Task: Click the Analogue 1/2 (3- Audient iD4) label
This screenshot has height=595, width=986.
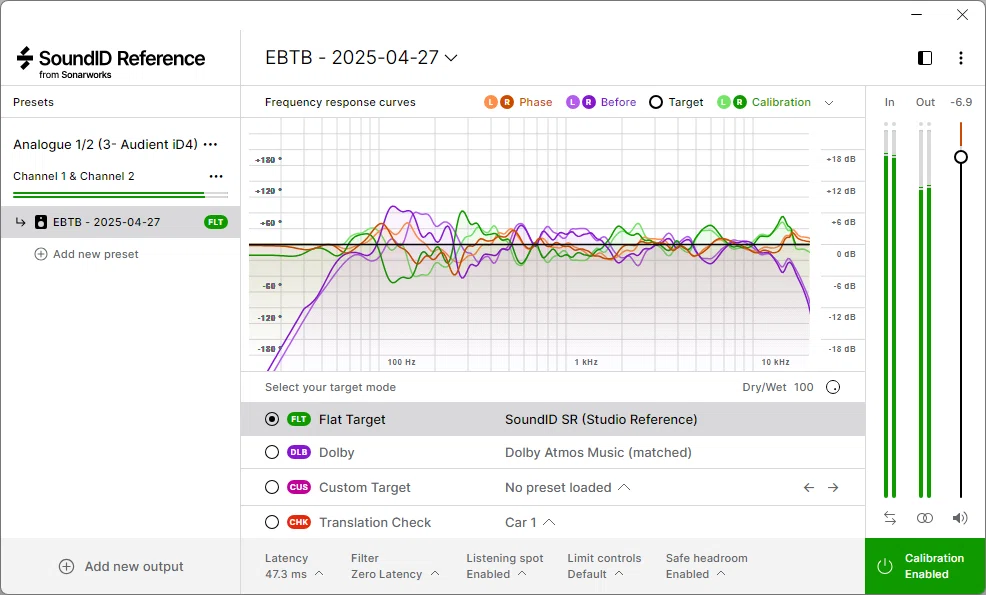Action: [105, 145]
